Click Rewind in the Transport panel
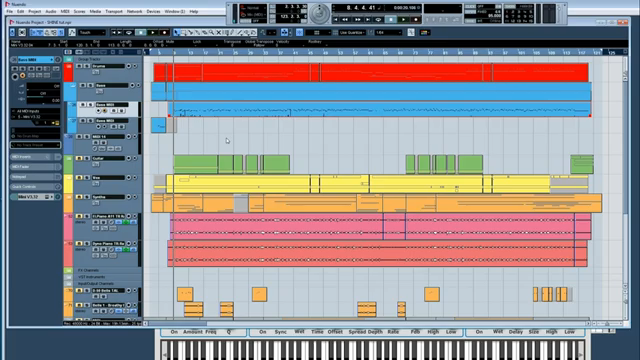This screenshot has width=640, height=360. [x=345, y=20]
